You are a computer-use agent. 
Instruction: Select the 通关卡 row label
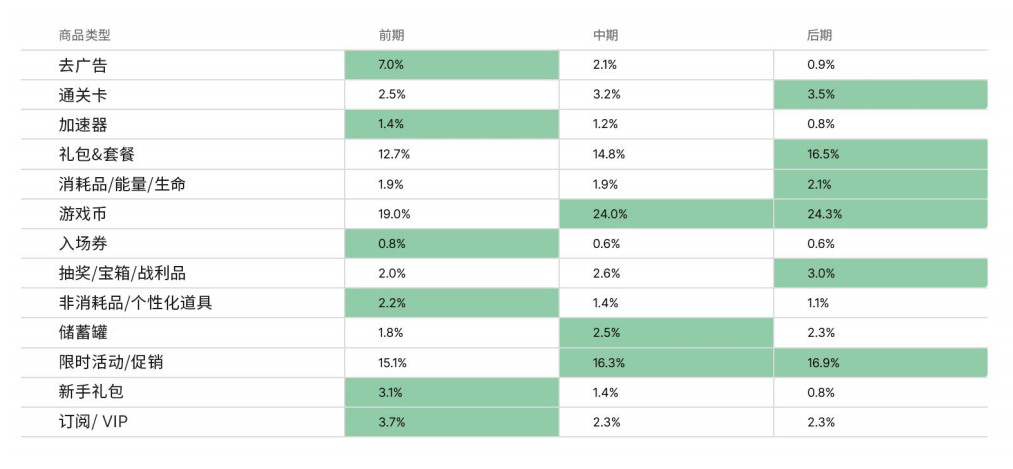tap(83, 95)
